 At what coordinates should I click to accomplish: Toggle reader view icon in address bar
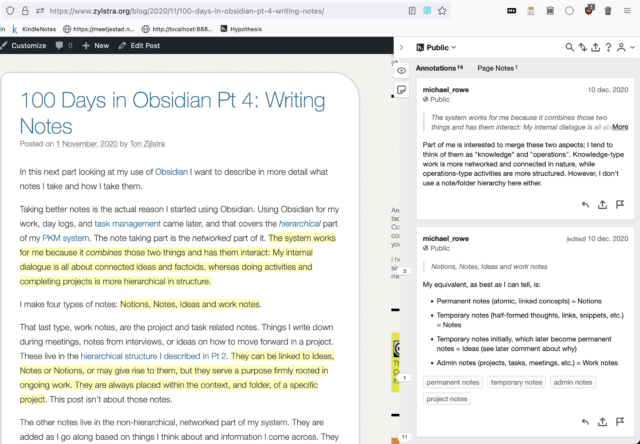pyautogui.click(x=412, y=11)
